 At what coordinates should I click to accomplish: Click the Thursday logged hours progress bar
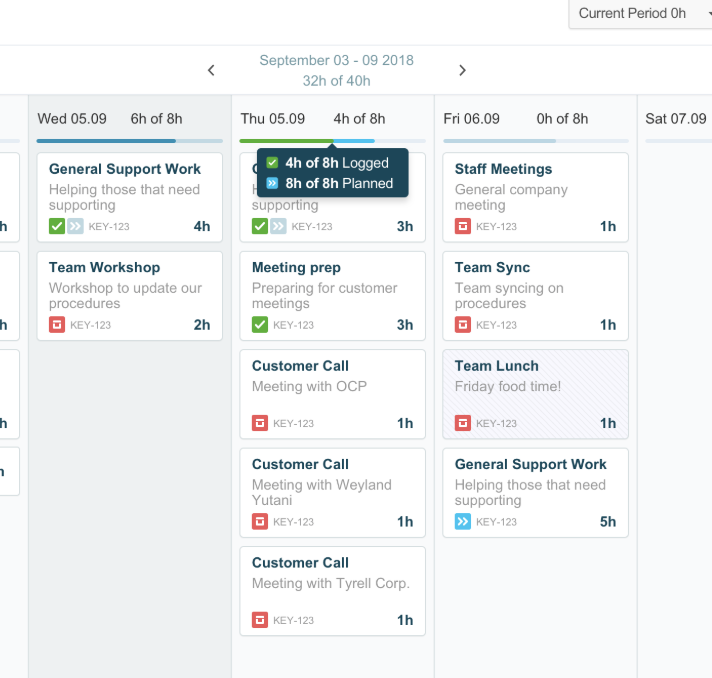(x=286, y=141)
